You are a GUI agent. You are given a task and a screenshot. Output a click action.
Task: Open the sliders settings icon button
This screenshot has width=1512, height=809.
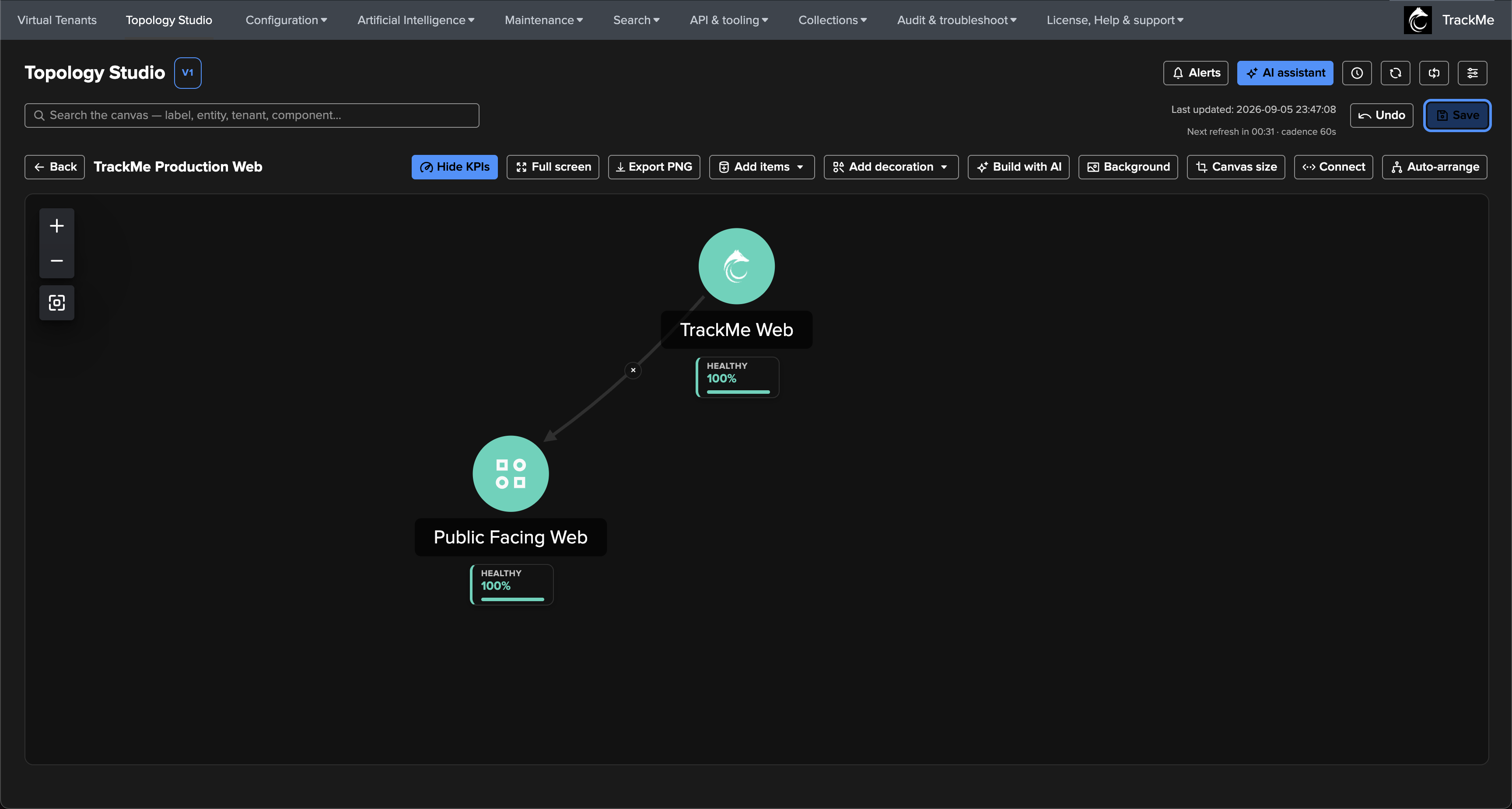[1472, 73]
